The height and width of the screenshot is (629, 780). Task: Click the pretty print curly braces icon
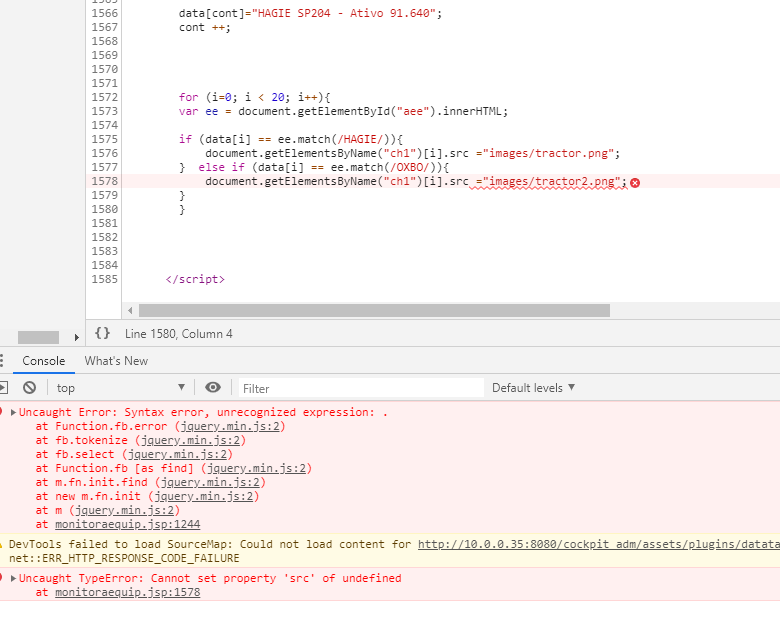pos(102,333)
